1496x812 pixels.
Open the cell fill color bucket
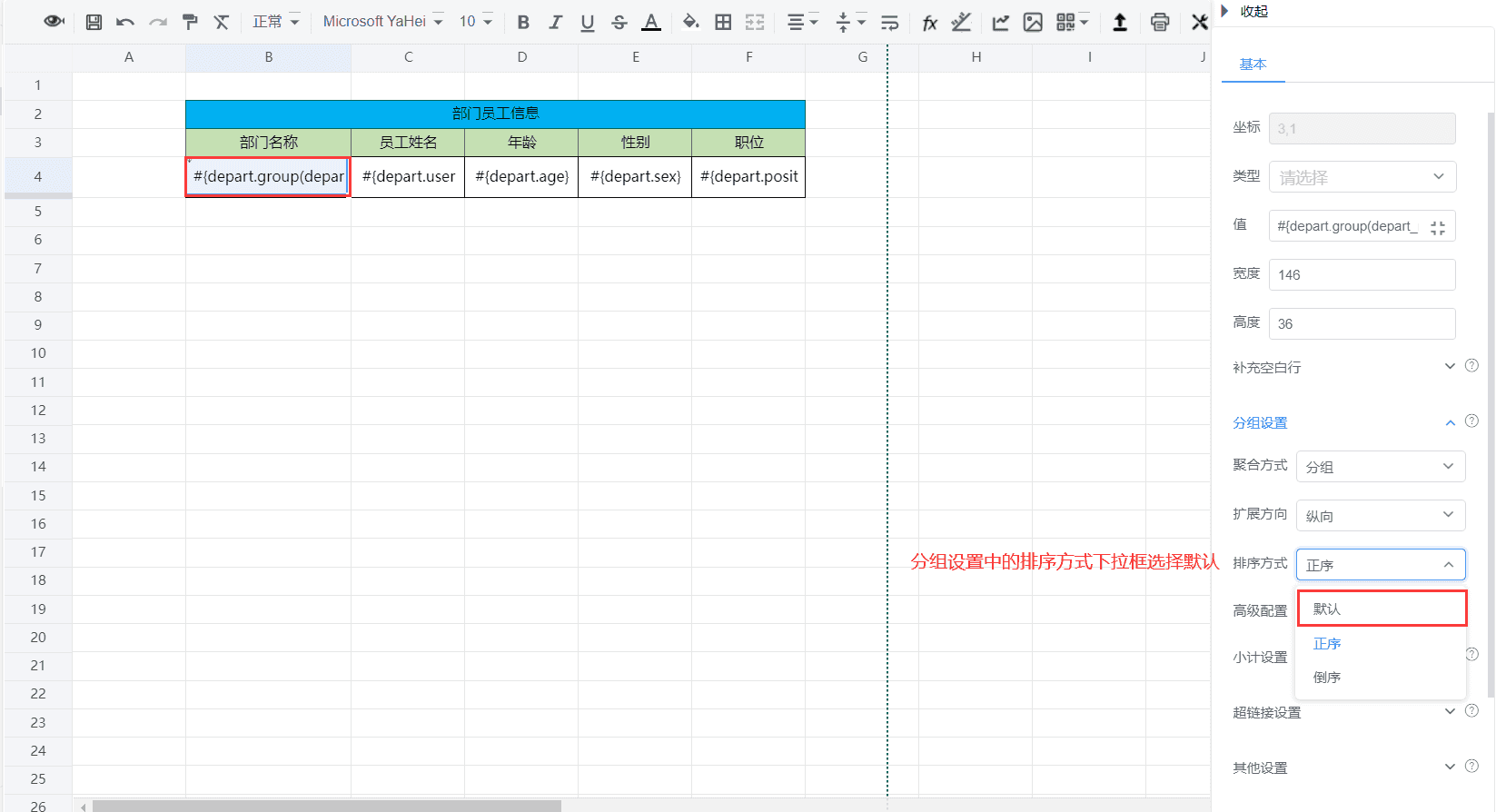point(691,22)
